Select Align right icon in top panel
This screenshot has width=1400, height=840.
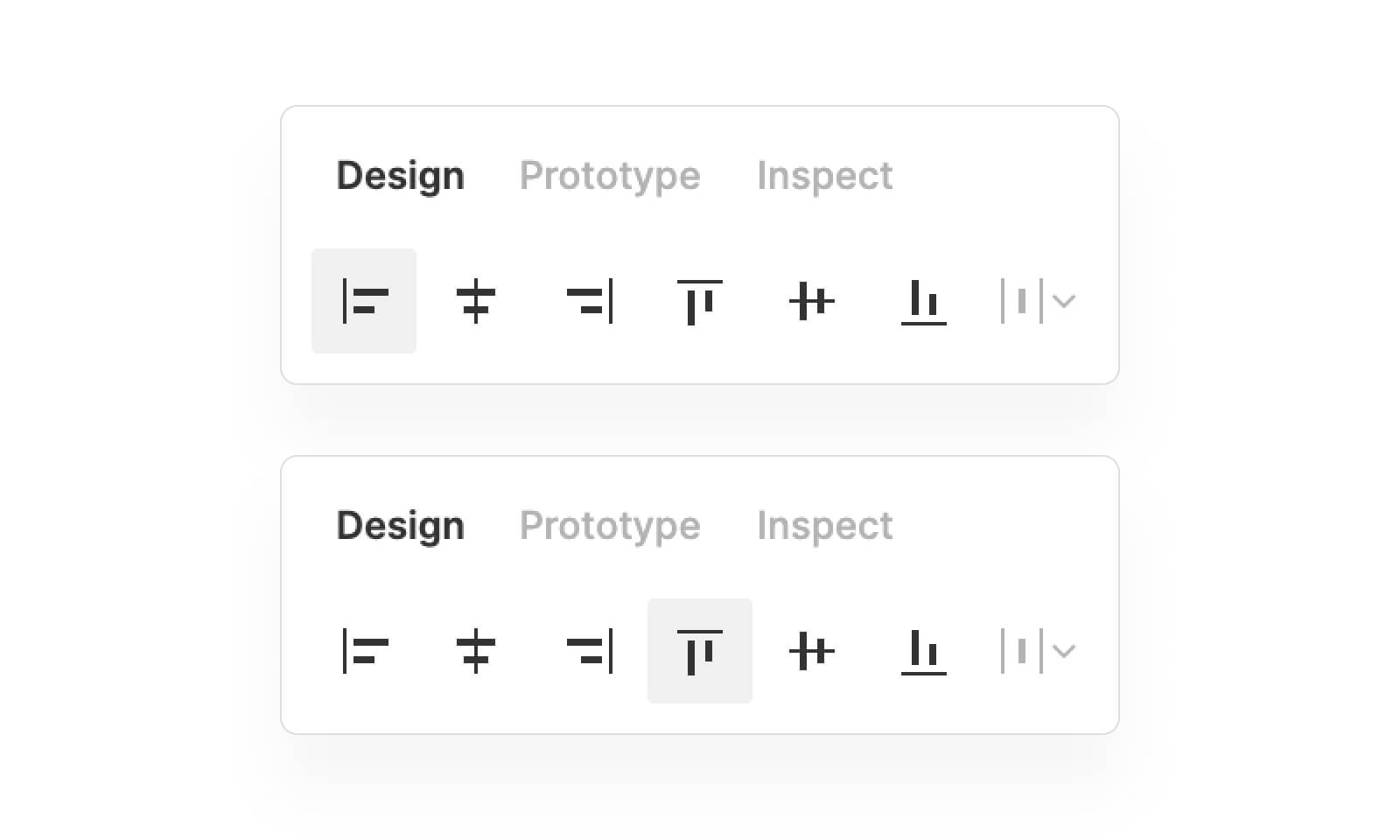(x=589, y=301)
